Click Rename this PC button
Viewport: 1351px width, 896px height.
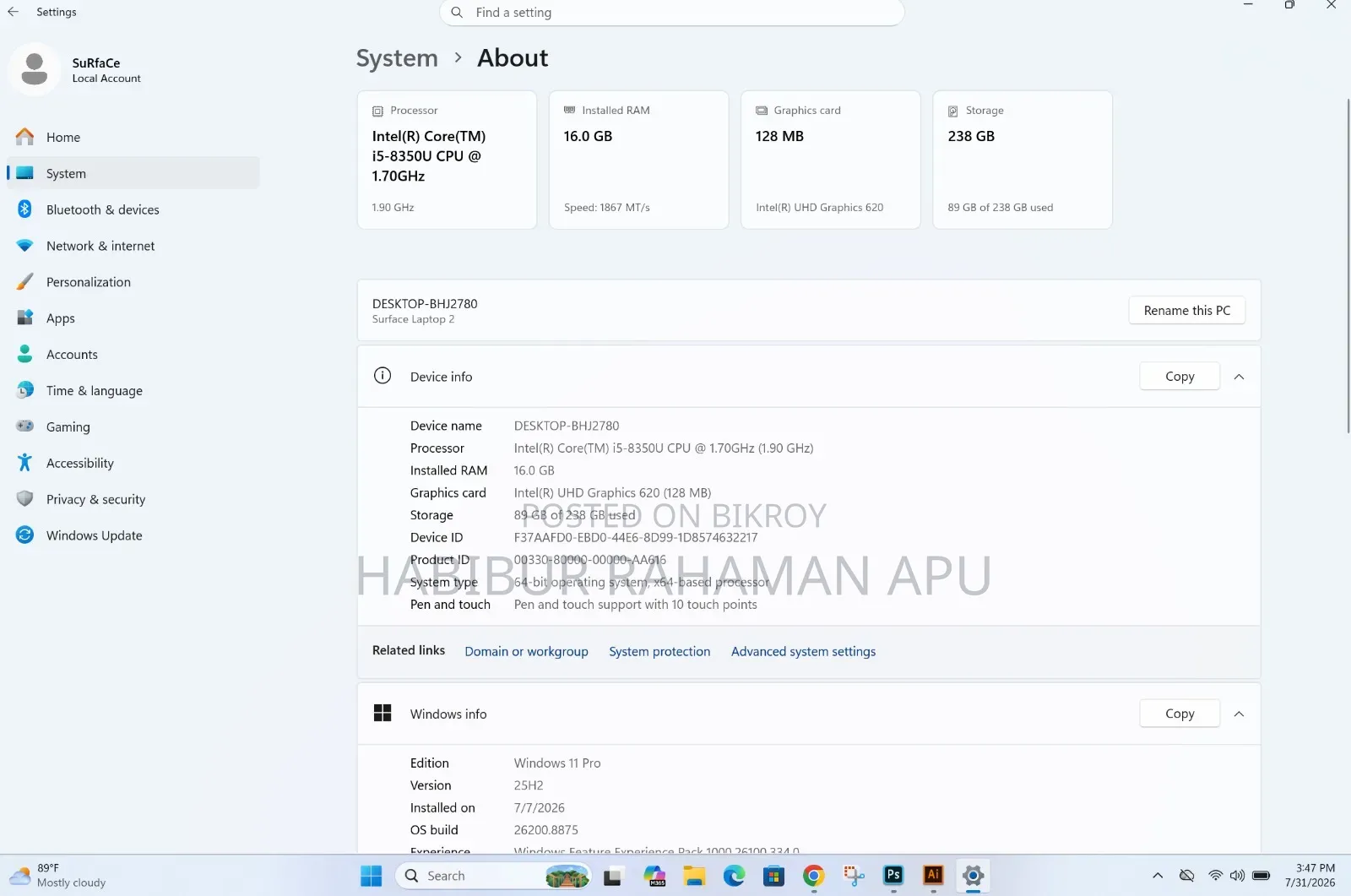coord(1187,311)
